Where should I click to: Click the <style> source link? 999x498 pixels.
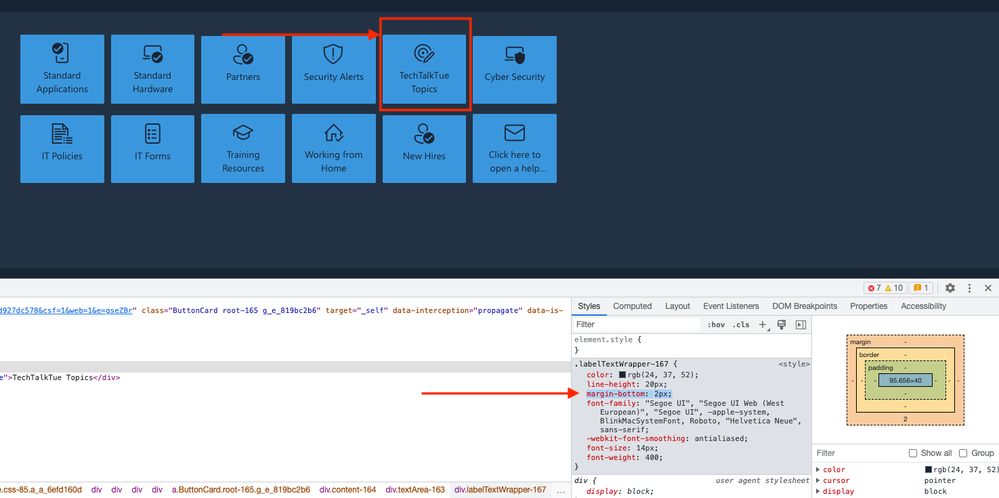pyautogui.click(x=794, y=364)
